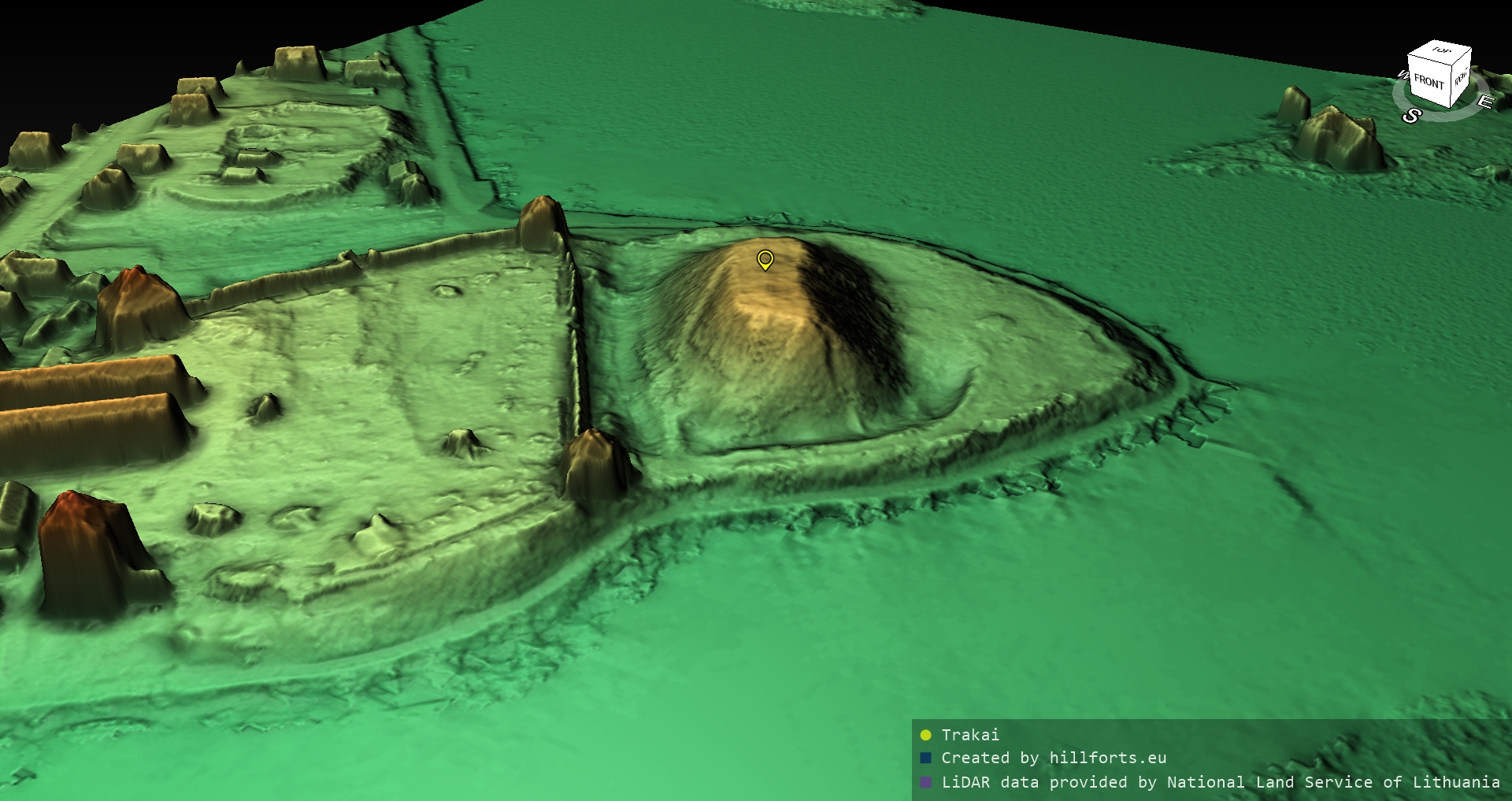Click the dark blue square legend marker
The image size is (1512, 801).
pyautogui.click(x=925, y=758)
